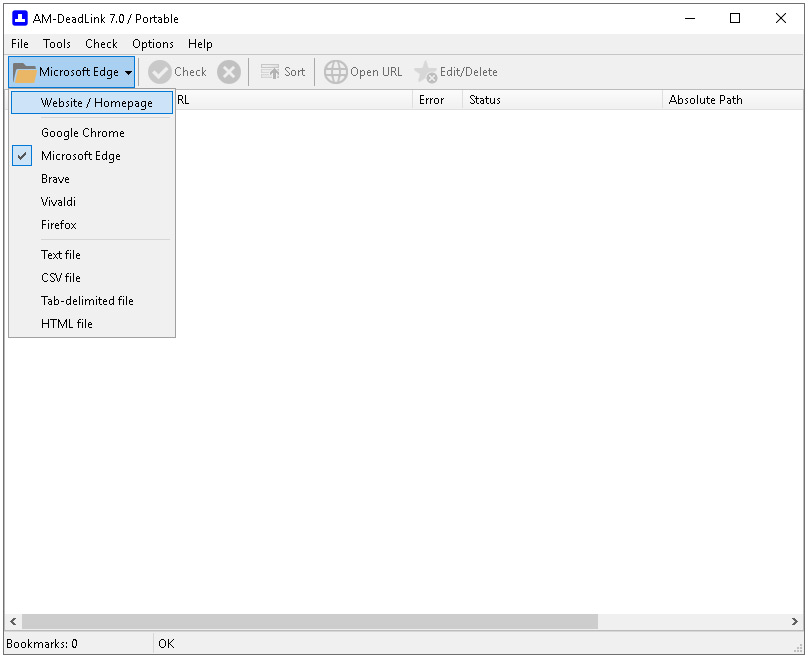Click the Edit/Delete star icon
808x657 pixels.
(x=426, y=72)
